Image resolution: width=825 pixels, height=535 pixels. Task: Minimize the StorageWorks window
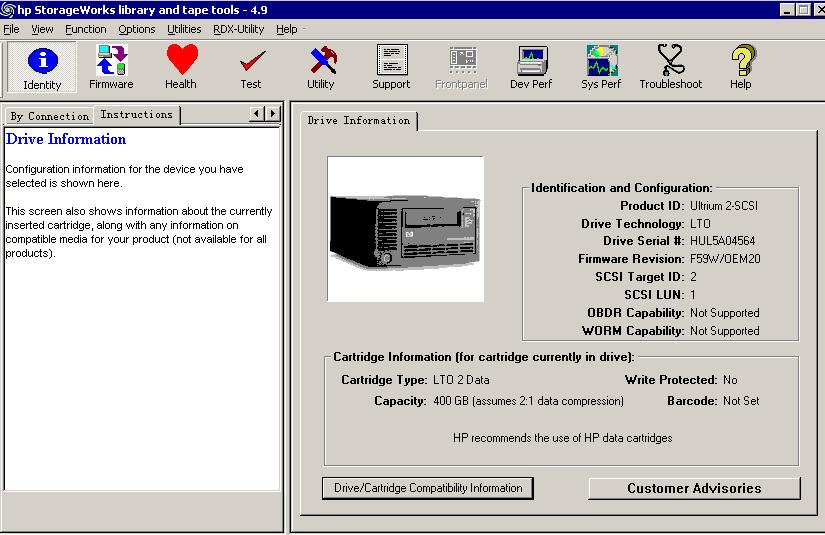[787, 9]
